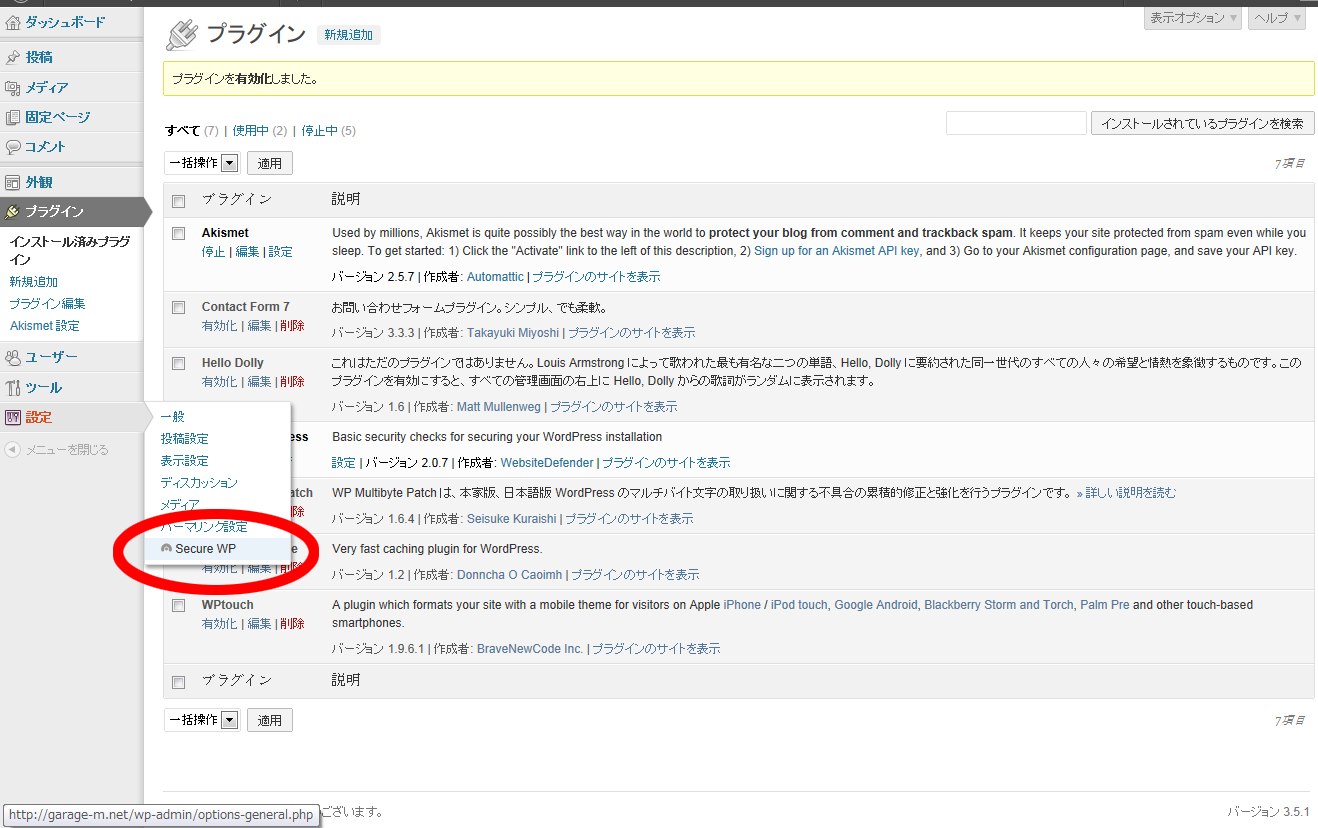The image size is (1318, 828).
Task: Open the top 一括操作 bulk actions dropdown
Action: (202, 163)
